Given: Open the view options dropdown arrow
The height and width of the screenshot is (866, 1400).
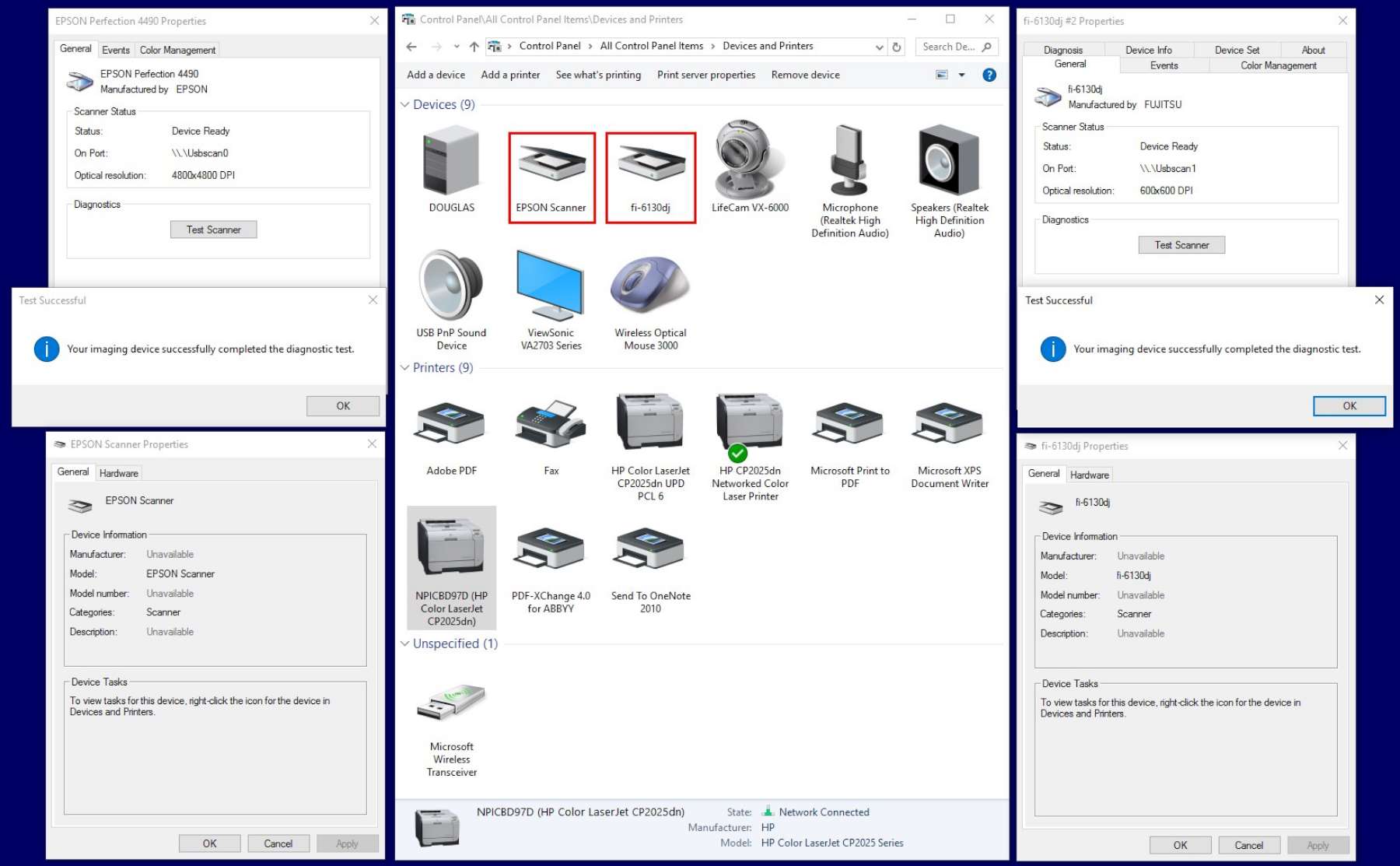Looking at the screenshot, I should [x=961, y=75].
